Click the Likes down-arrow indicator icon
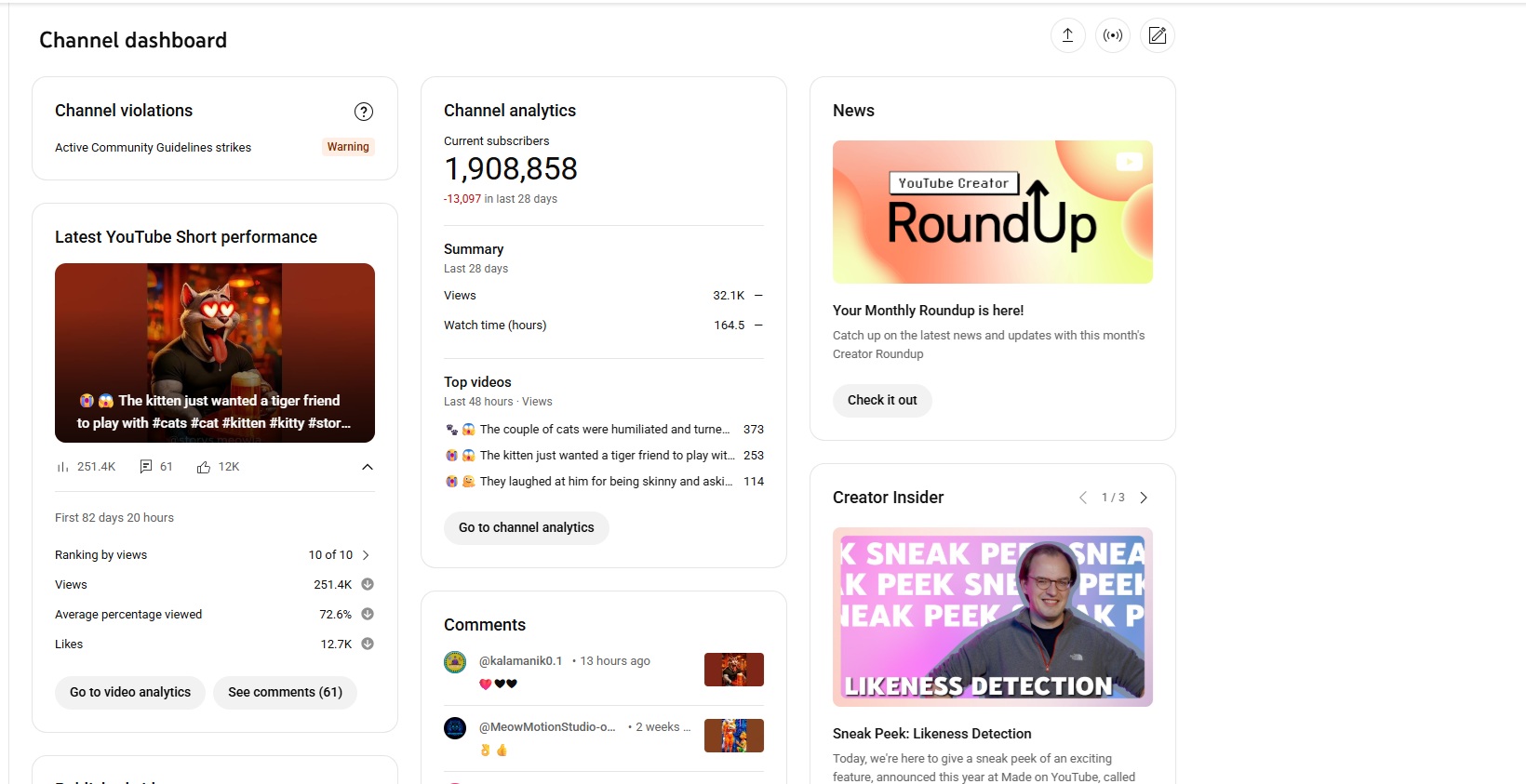This screenshot has height=784, width=1526. [368, 644]
